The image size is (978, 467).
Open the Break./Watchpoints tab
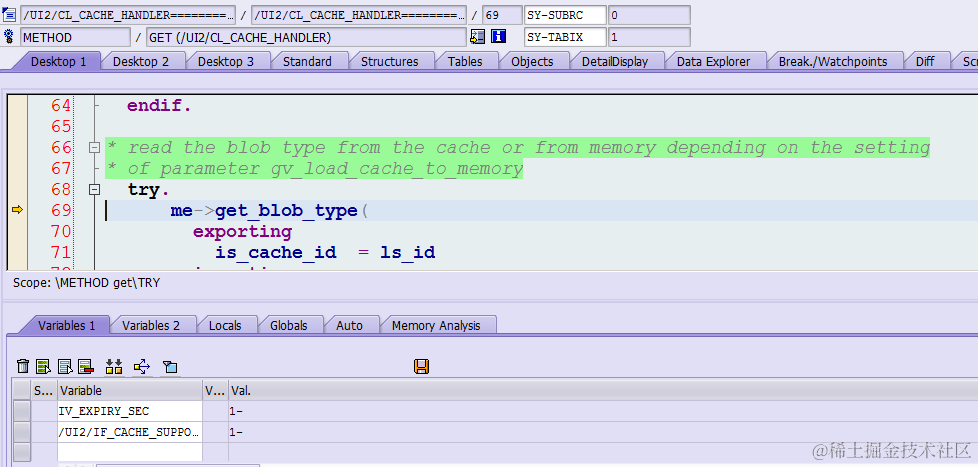pos(833,61)
